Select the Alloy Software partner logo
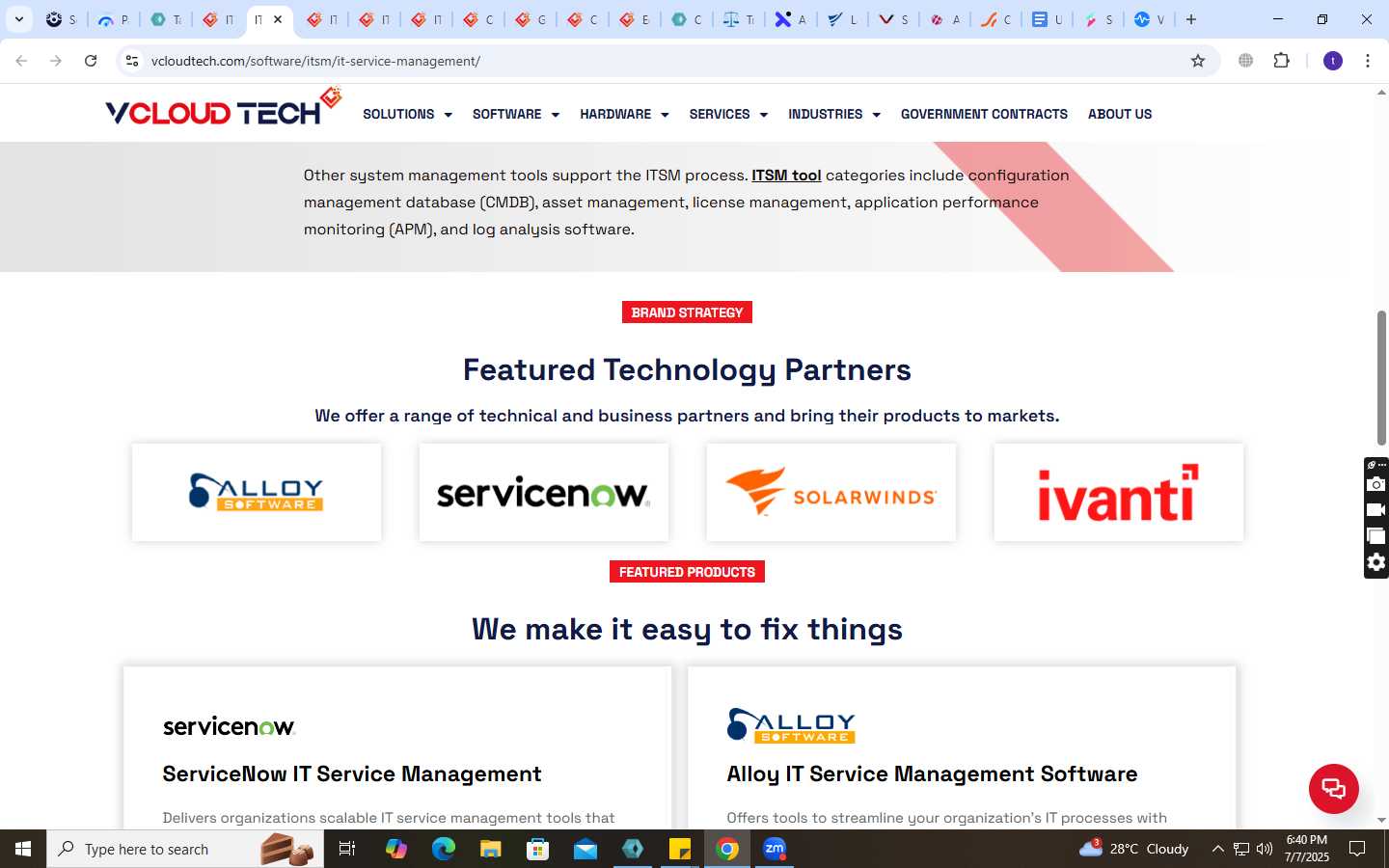1389x868 pixels. (x=257, y=492)
